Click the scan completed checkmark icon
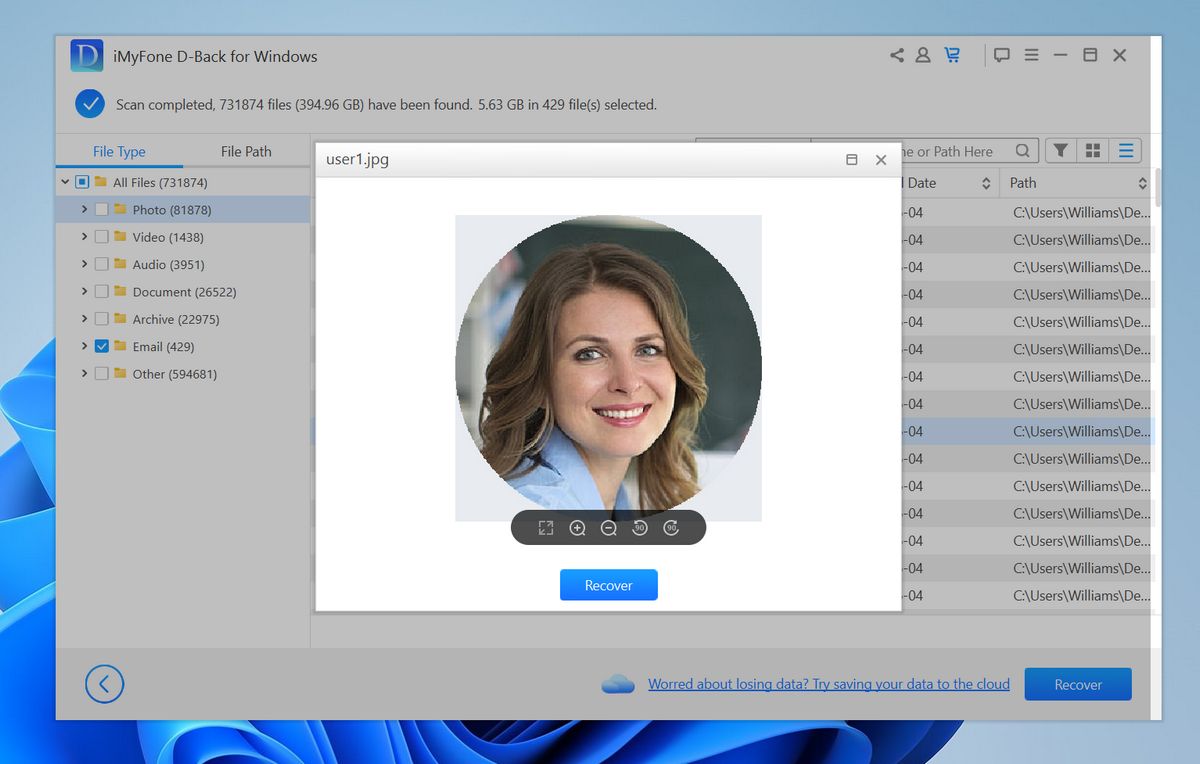Viewport: 1200px width, 764px height. pos(90,103)
